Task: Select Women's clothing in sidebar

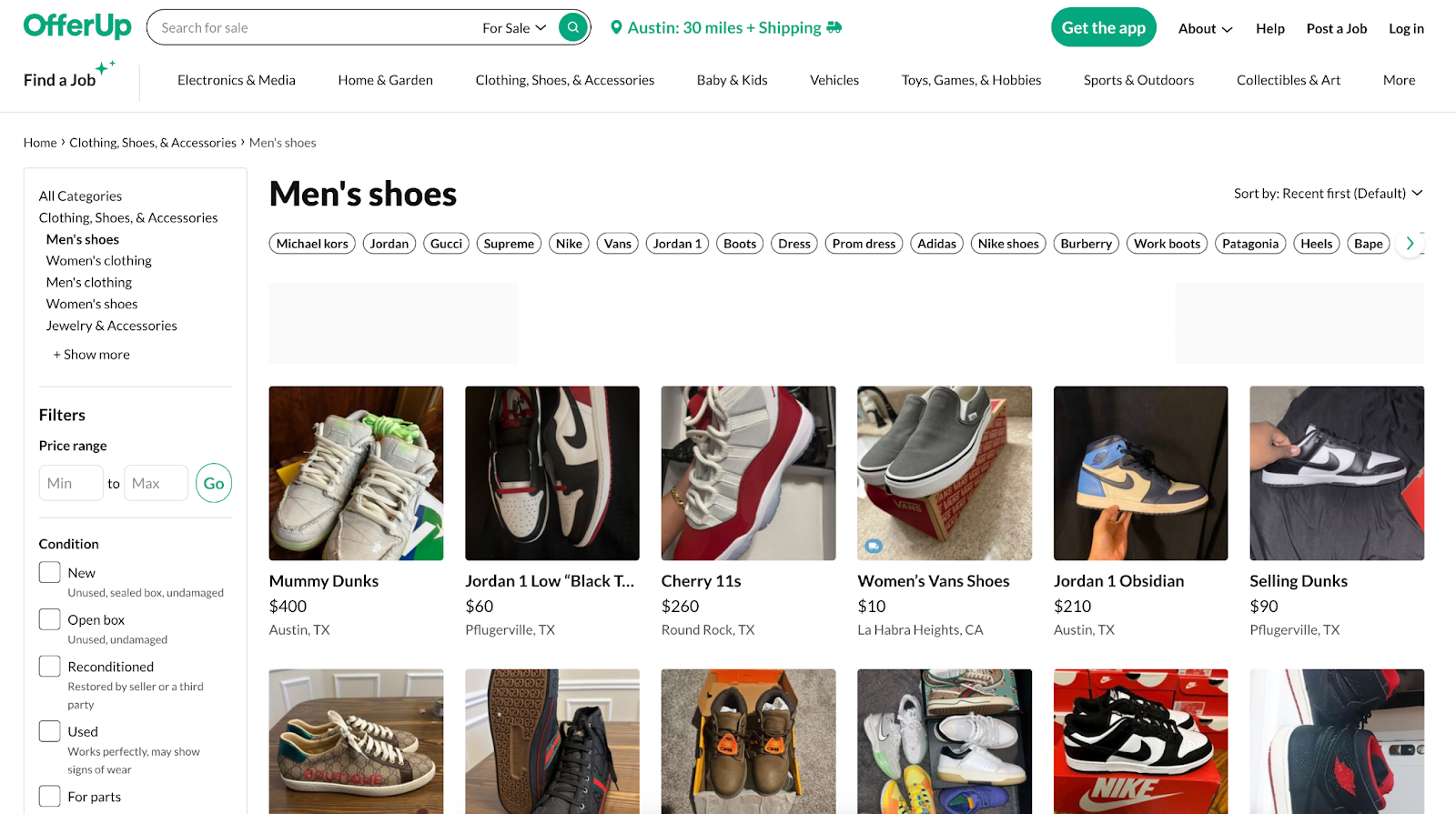Action: [99, 261]
